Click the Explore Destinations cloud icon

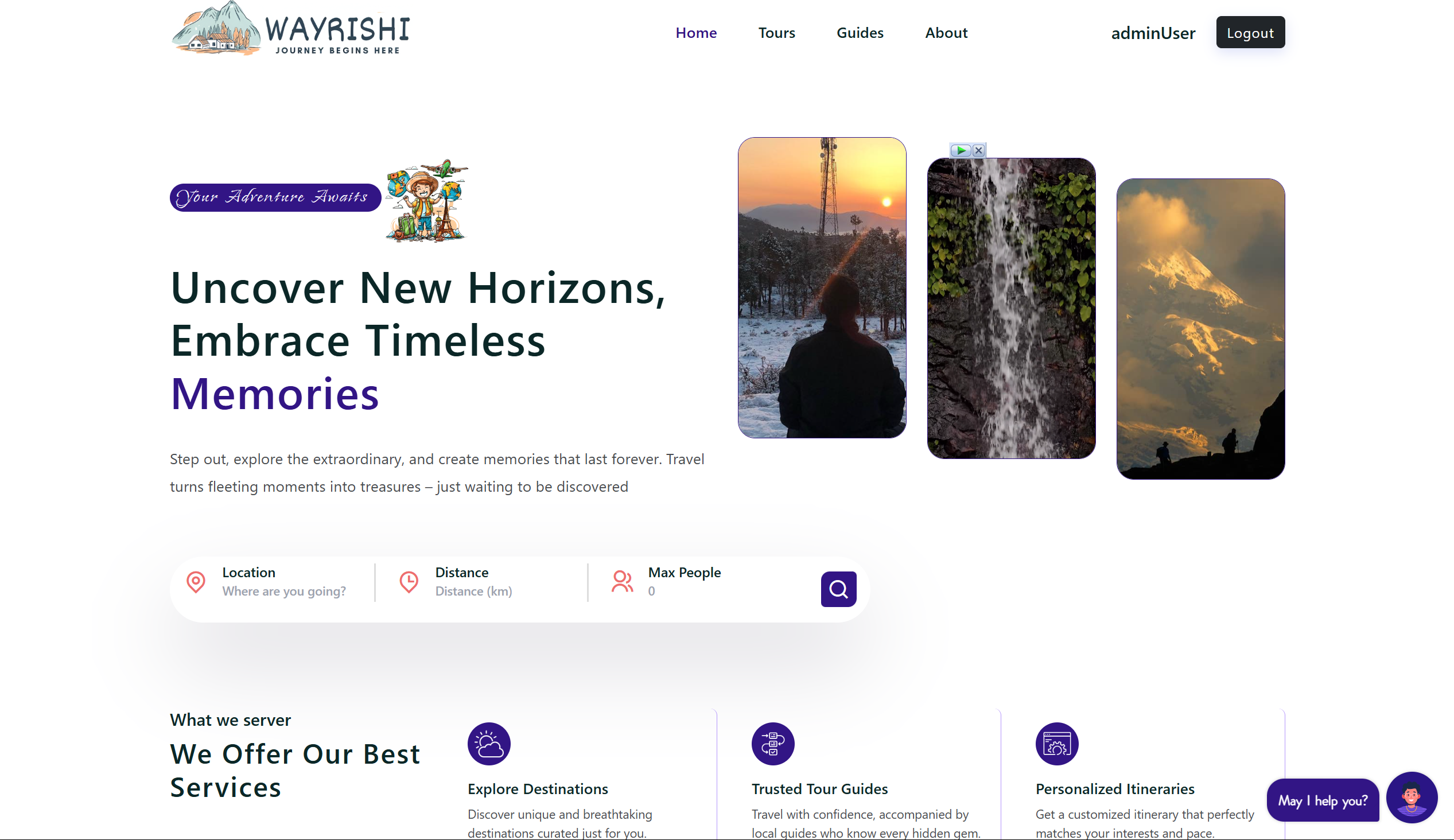489,743
